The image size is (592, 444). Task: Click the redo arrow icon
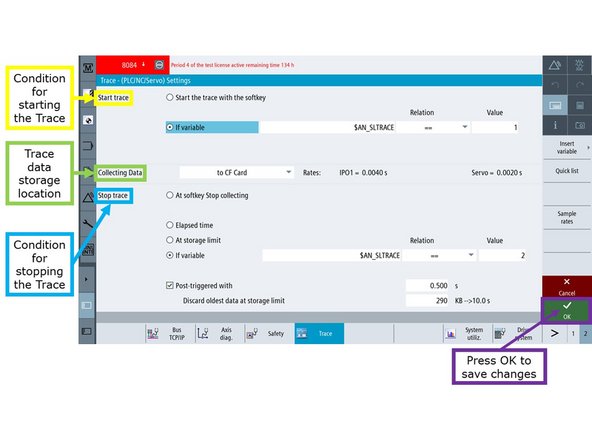[580, 85]
